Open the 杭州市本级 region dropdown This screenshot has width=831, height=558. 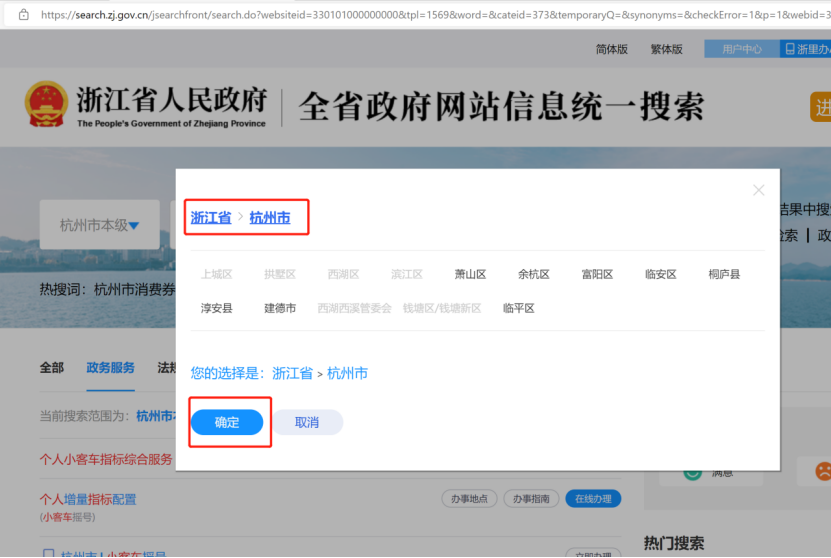[x=99, y=225]
